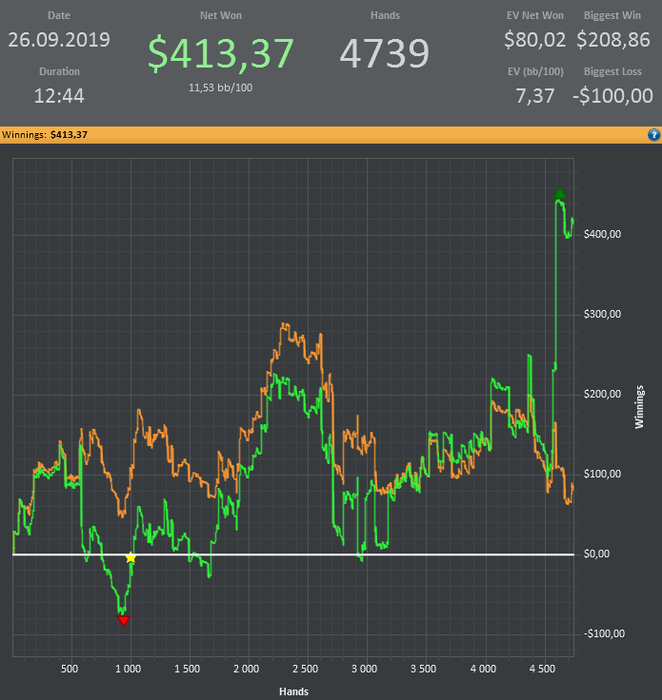Click the Net Won header label
Image resolution: width=662 pixels, height=700 pixels.
coord(221,16)
